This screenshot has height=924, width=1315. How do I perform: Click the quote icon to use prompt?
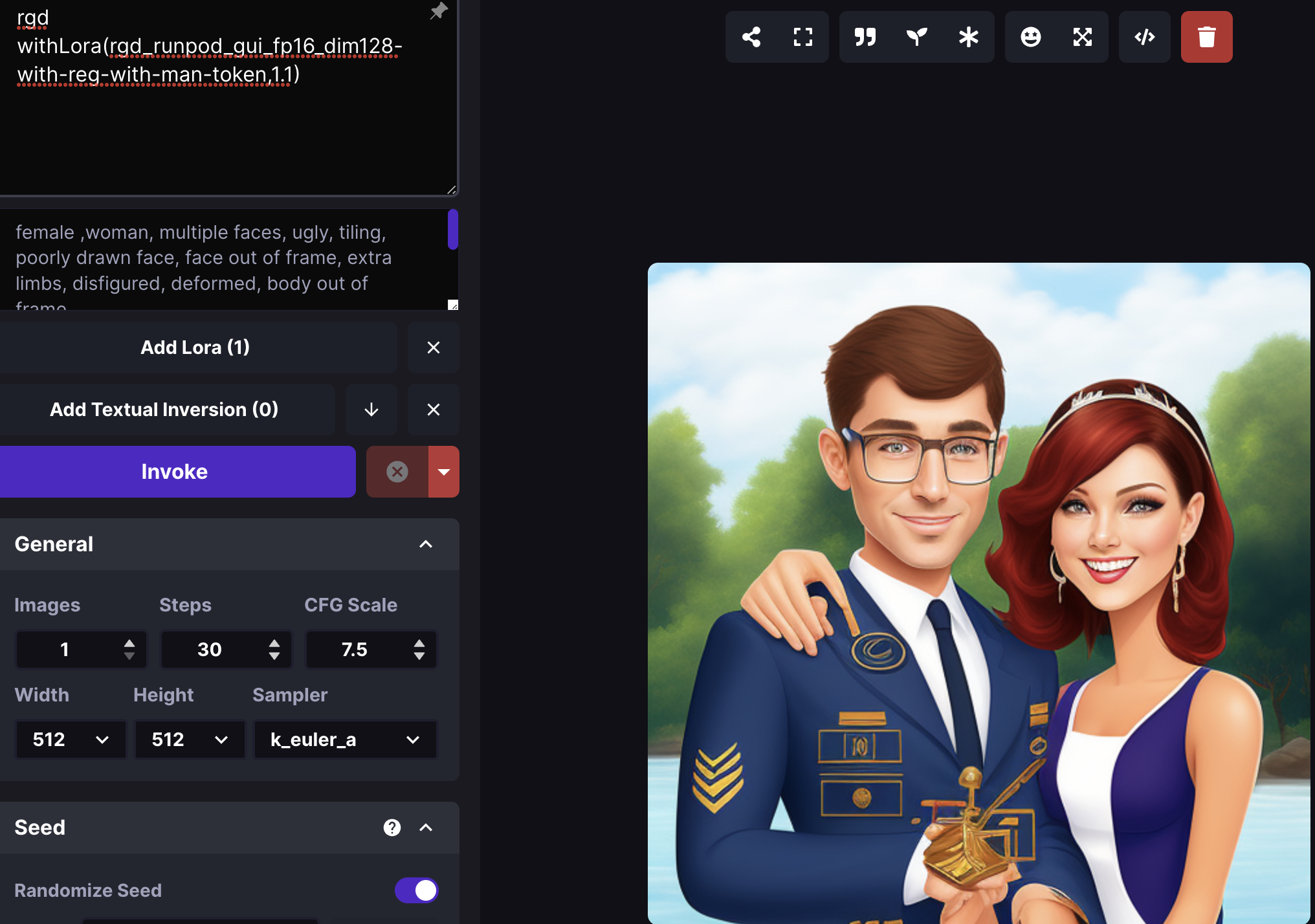(865, 37)
